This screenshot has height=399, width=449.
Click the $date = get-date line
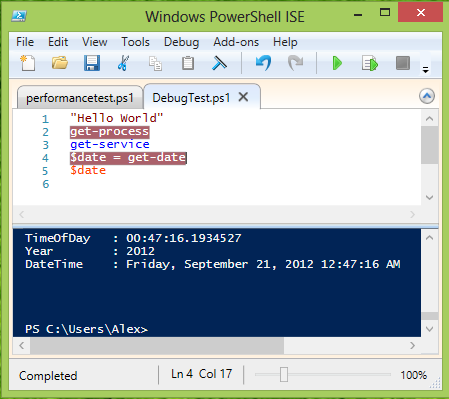pos(128,158)
